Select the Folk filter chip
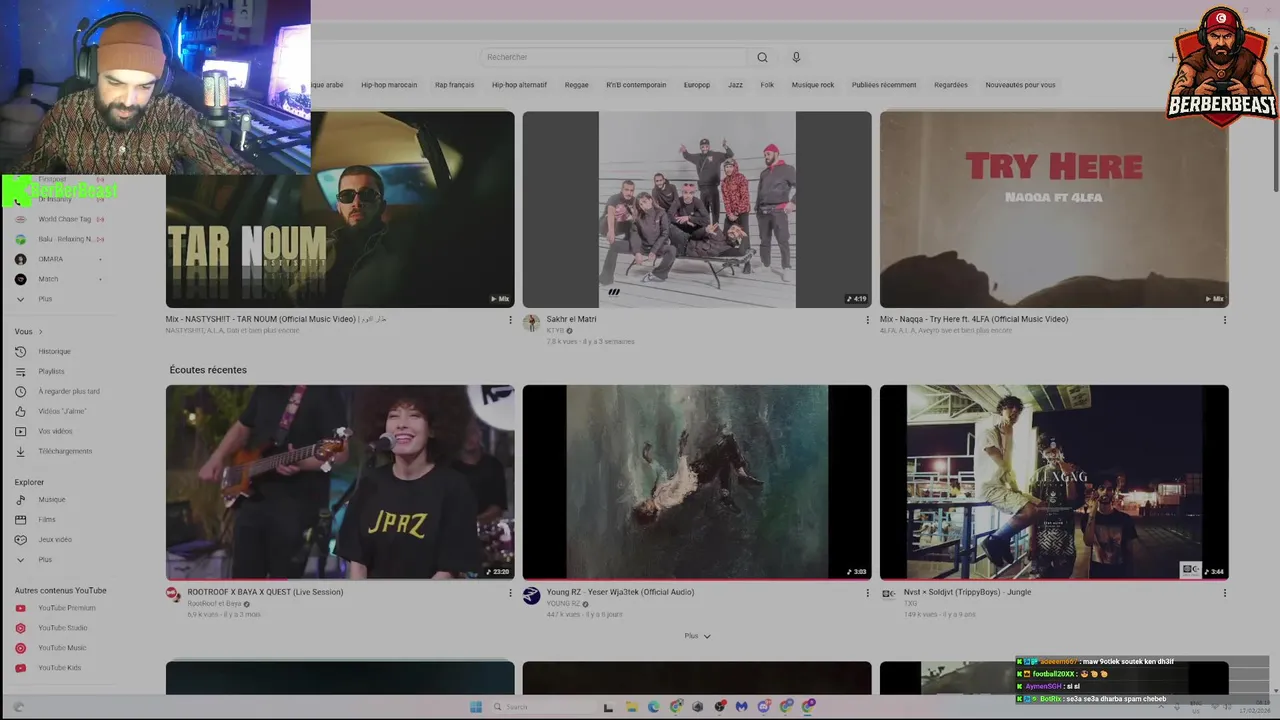 767,85
